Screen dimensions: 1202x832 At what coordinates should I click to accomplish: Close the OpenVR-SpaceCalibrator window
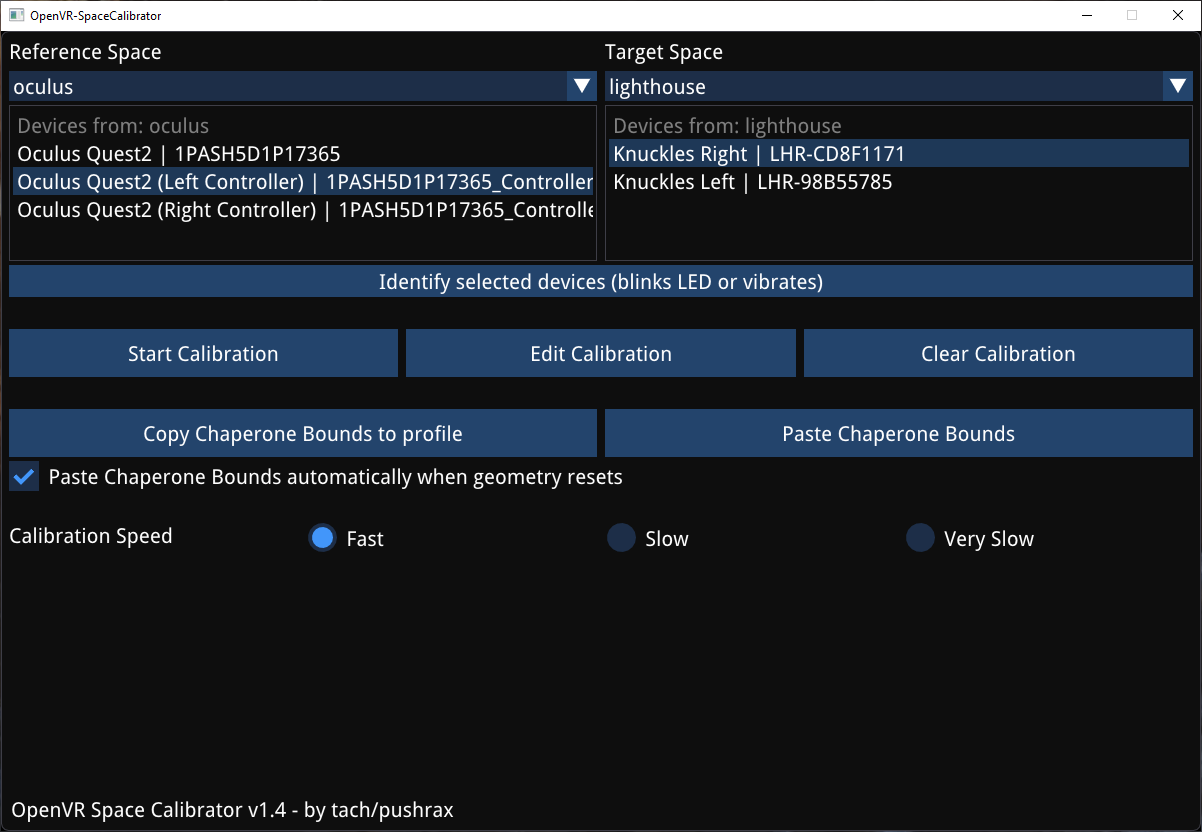1178,15
